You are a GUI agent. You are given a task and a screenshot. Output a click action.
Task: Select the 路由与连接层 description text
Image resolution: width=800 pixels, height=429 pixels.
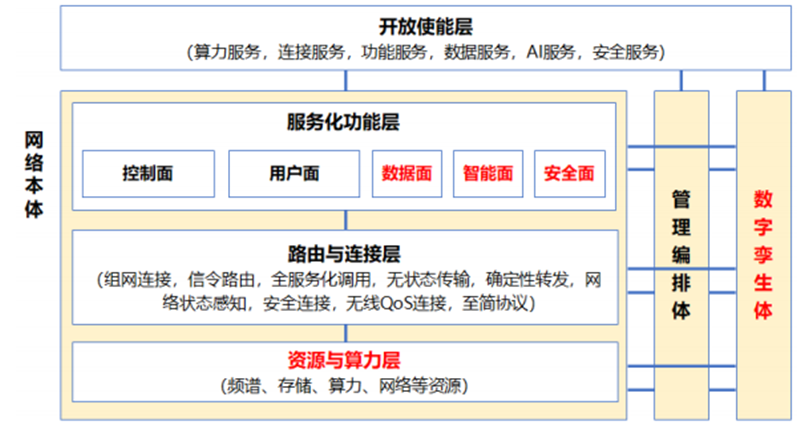(x=348, y=292)
